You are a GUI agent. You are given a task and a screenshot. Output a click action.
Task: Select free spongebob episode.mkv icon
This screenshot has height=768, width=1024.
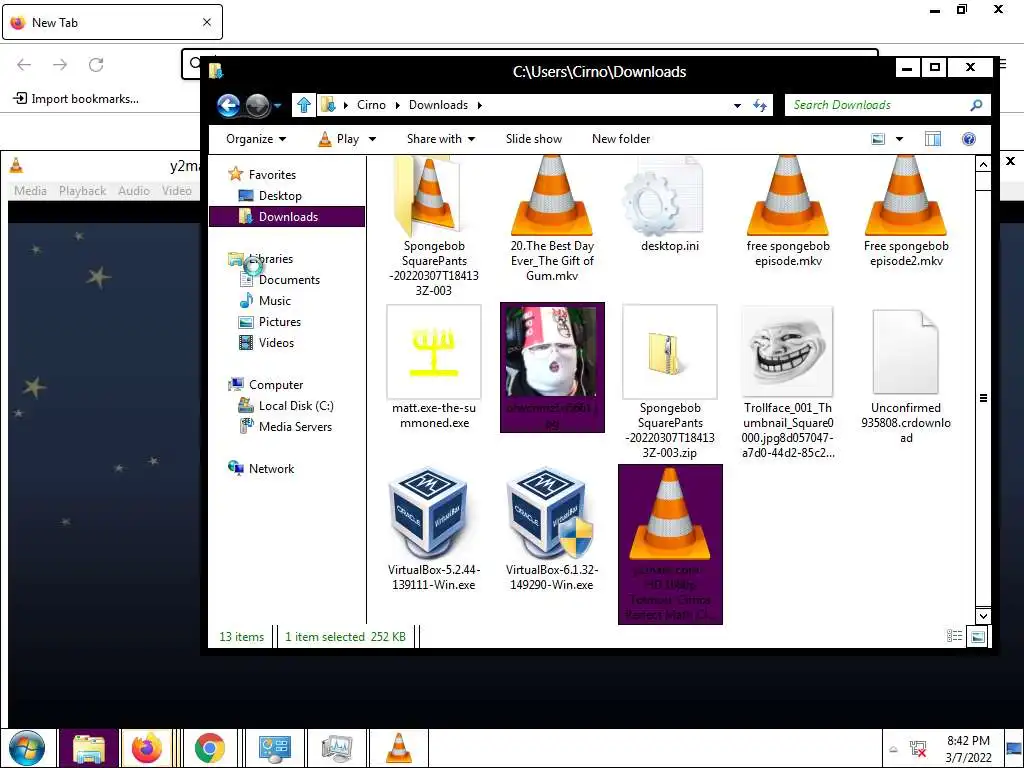pos(788,196)
